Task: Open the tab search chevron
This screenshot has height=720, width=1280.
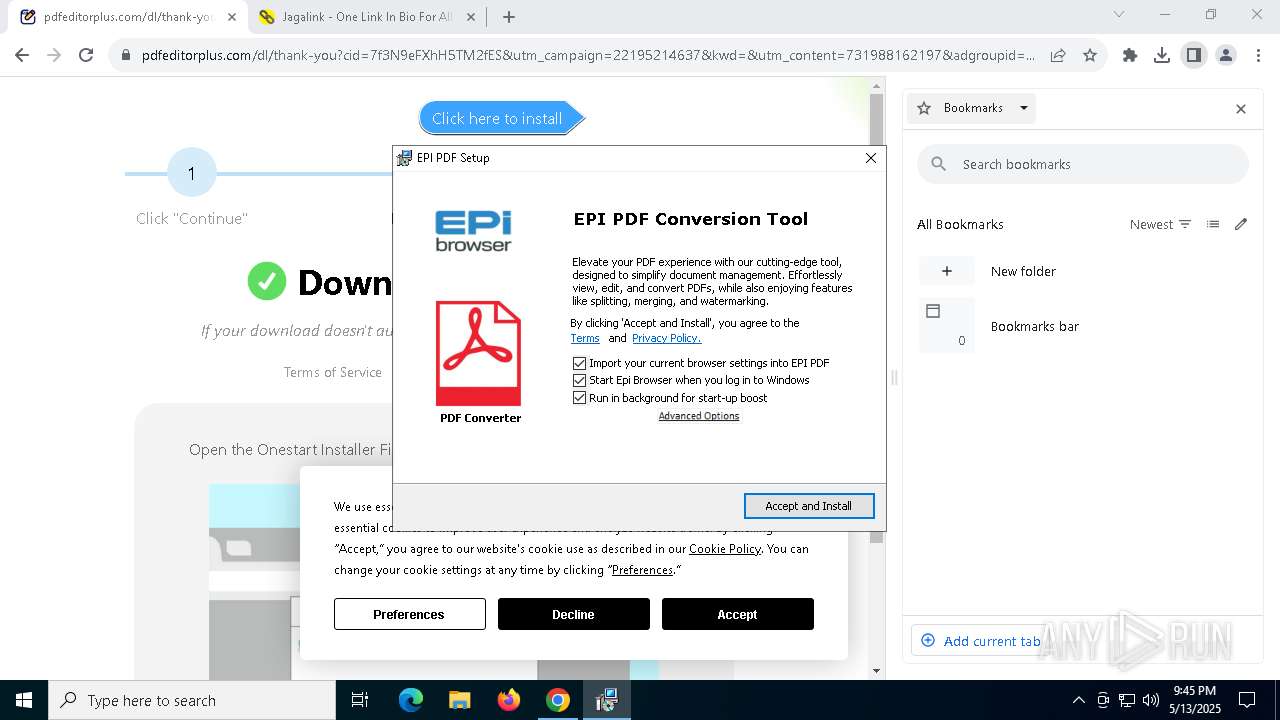Action: [1119, 14]
